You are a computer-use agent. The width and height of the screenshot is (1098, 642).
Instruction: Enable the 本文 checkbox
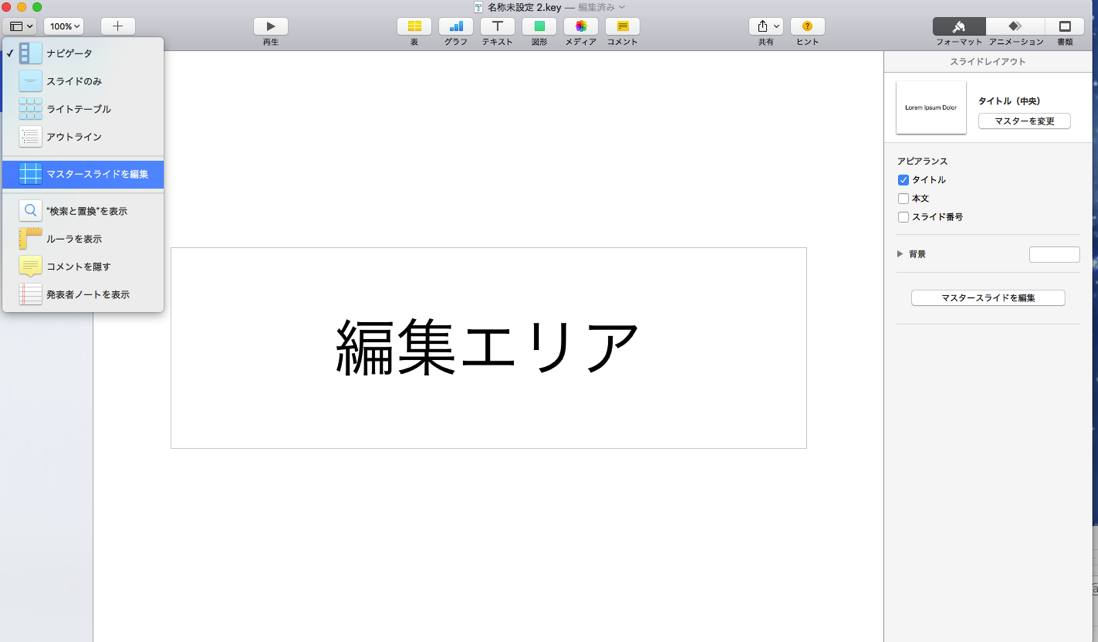point(903,199)
